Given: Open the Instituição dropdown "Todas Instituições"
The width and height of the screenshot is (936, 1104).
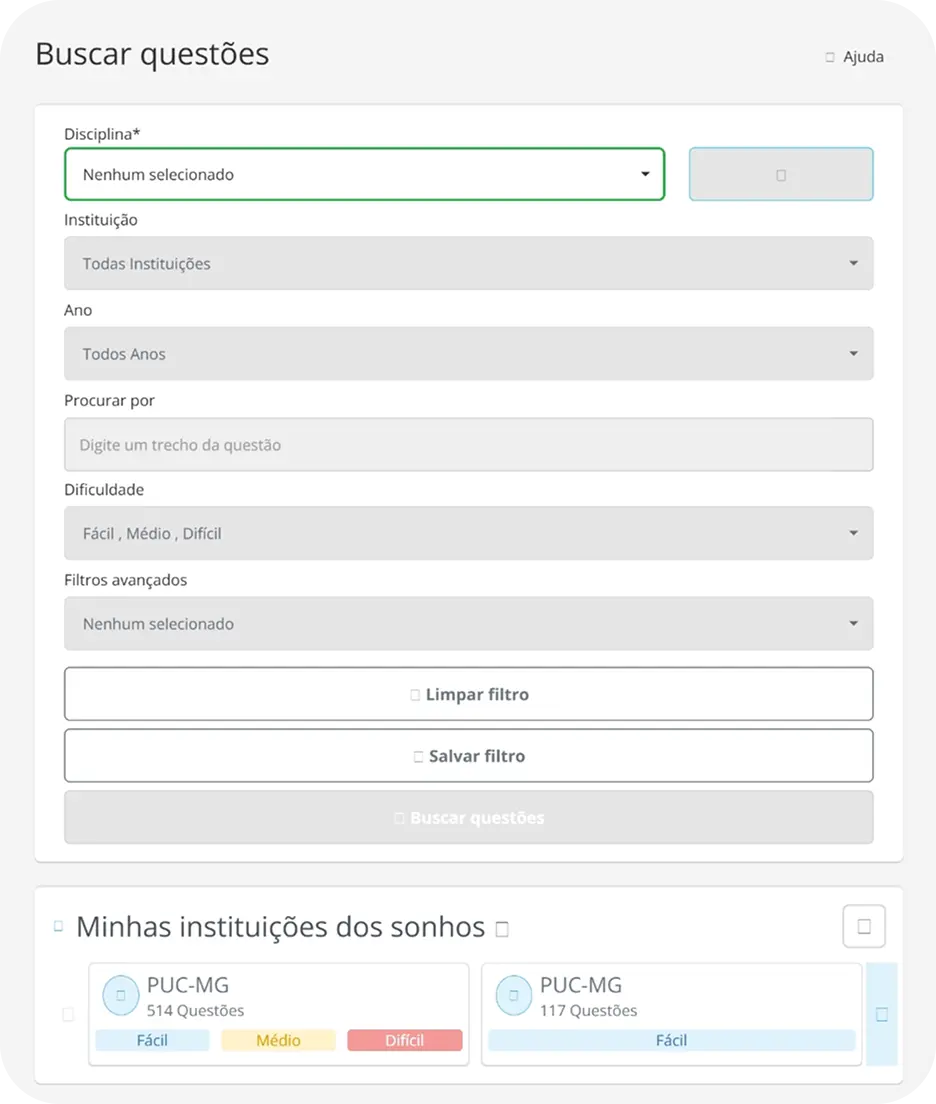Looking at the screenshot, I should click(x=468, y=263).
